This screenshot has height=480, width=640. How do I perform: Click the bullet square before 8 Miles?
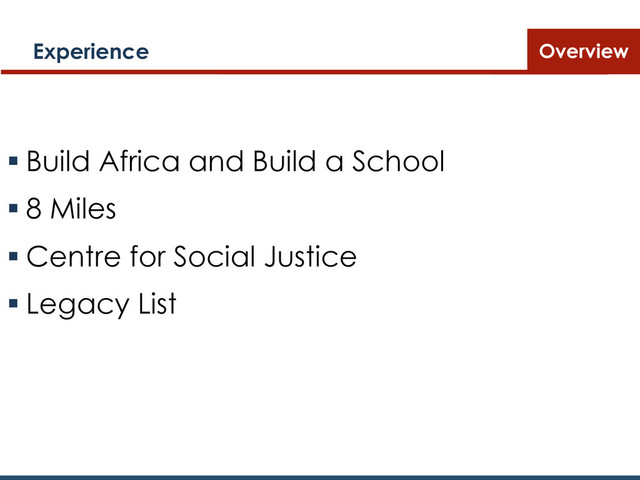(x=13, y=208)
